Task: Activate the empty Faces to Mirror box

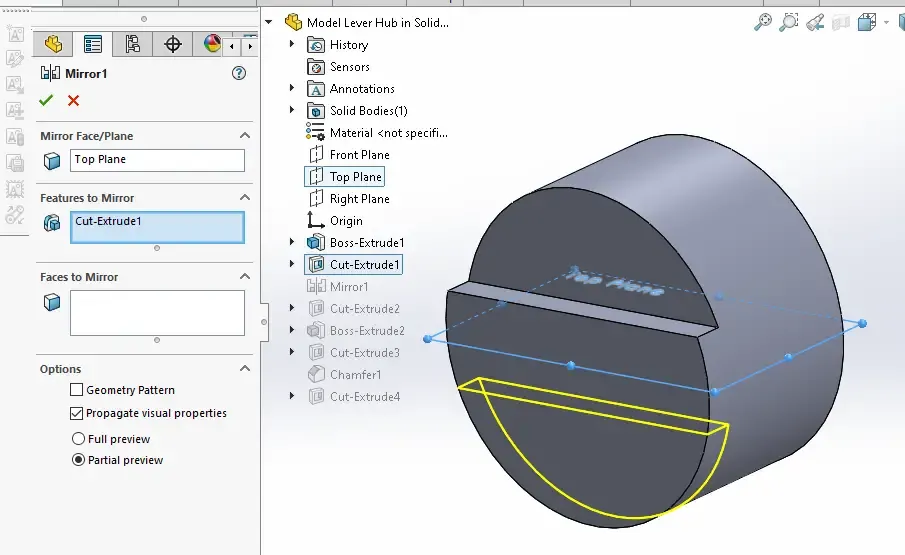Action: pos(157,313)
